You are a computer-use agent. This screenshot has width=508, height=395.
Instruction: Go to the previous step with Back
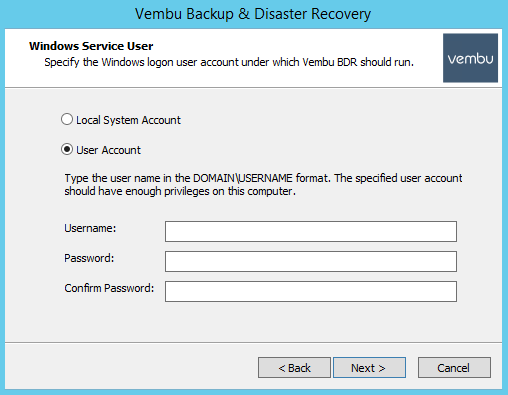click(x=294, y=368)
